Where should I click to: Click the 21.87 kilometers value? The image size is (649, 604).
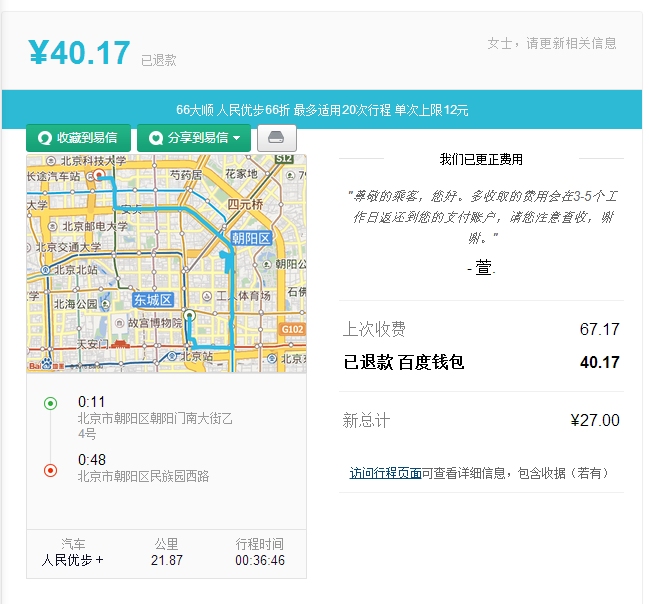(x=166, y=560)
